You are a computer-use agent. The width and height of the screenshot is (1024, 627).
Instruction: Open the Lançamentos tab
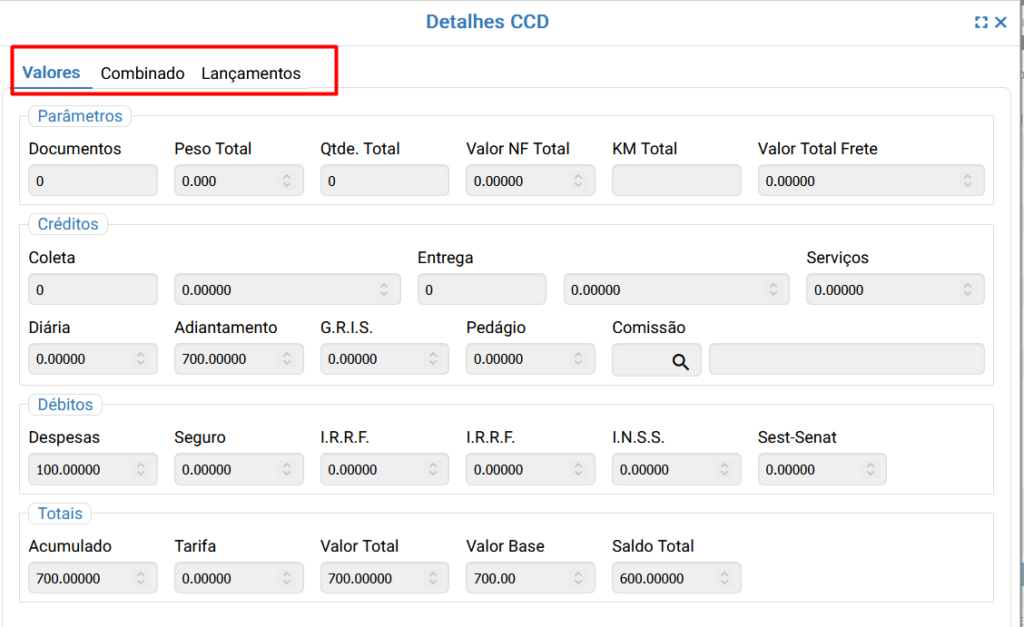[x=251, y=73]
